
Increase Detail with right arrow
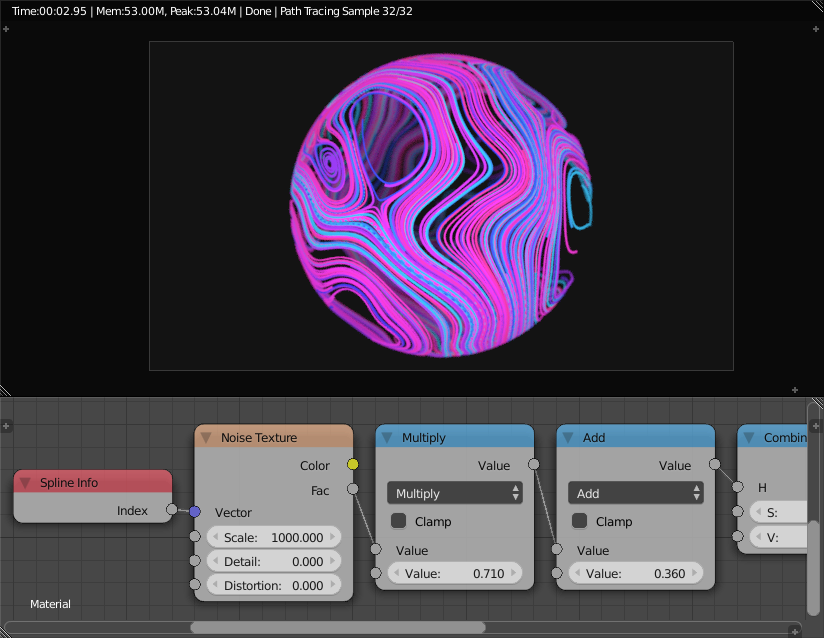333,561
